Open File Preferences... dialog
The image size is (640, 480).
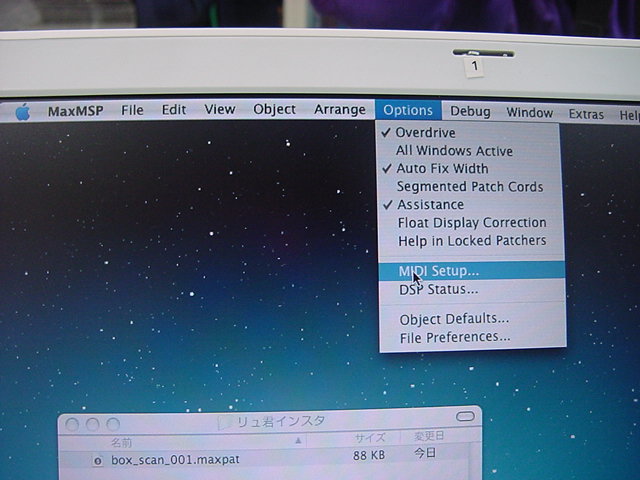point(473,337)
